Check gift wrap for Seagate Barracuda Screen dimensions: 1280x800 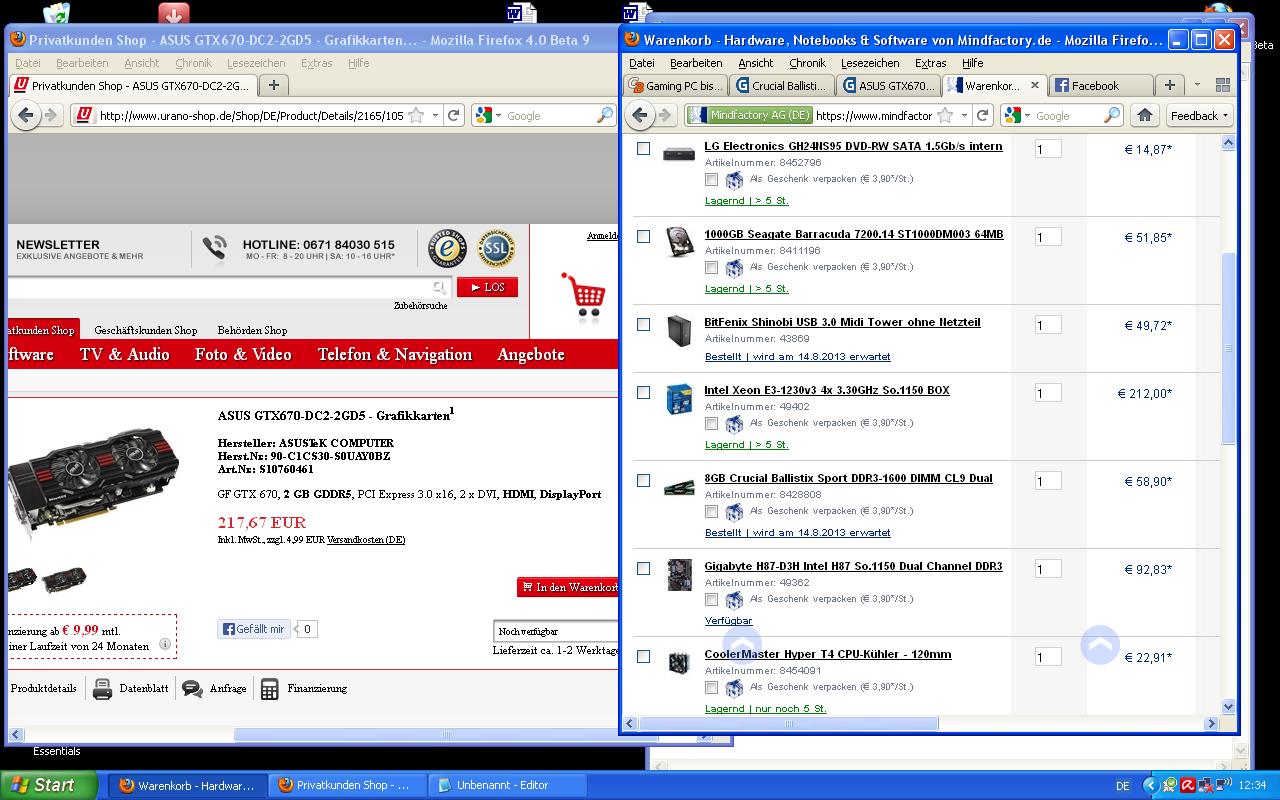point(711,268)
